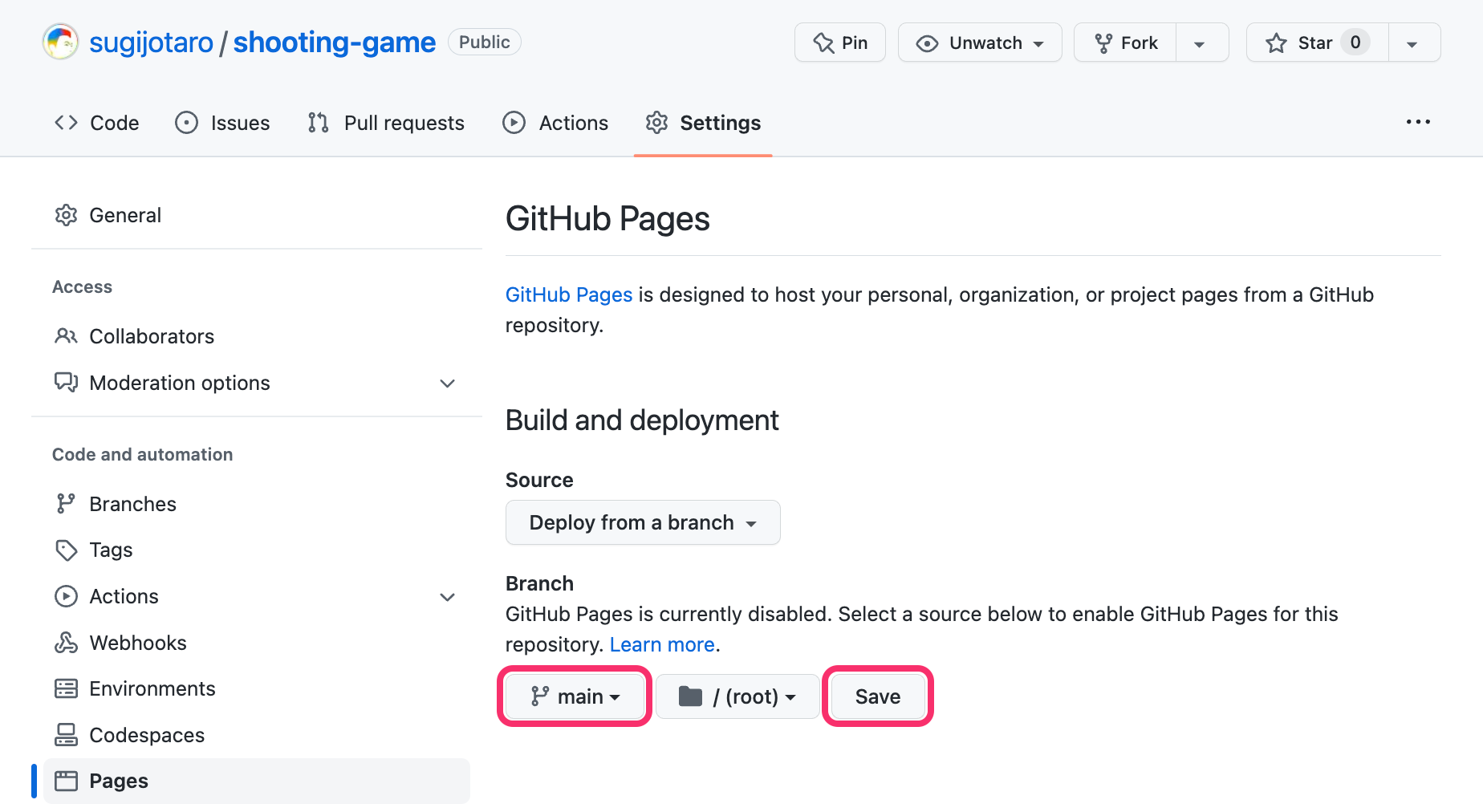Select the Branches icon in sidebar
This screenshot has height=812, width=1483.
pyautogui.click(x=66, y=503)
